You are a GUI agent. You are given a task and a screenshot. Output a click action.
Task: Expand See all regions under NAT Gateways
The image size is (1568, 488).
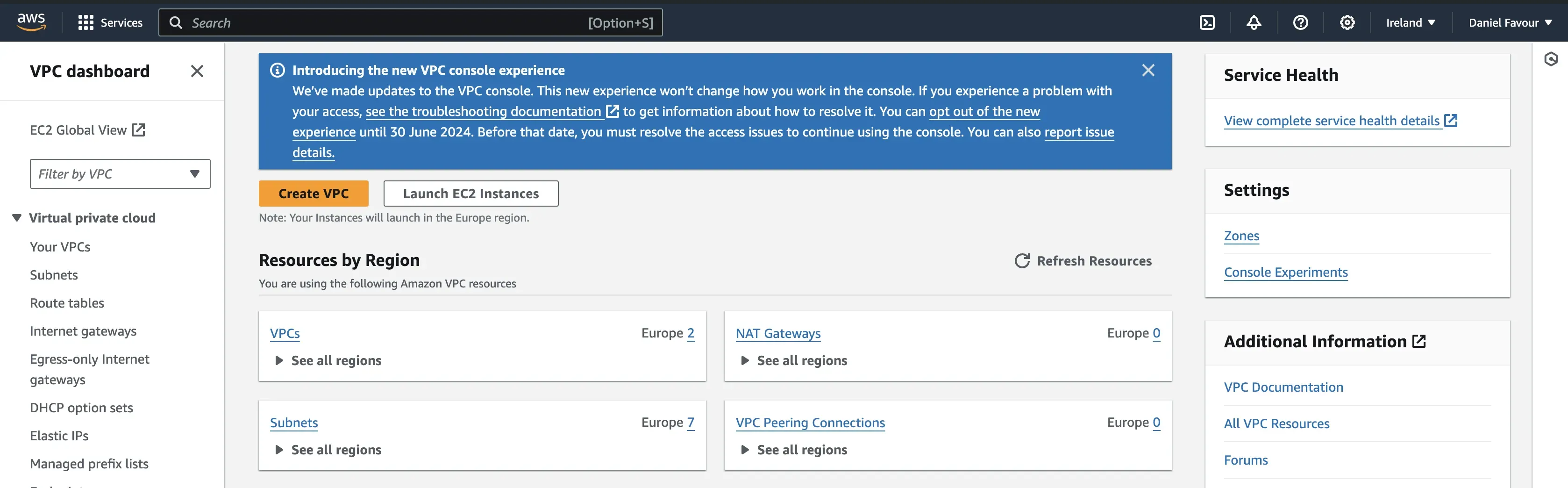794,360
